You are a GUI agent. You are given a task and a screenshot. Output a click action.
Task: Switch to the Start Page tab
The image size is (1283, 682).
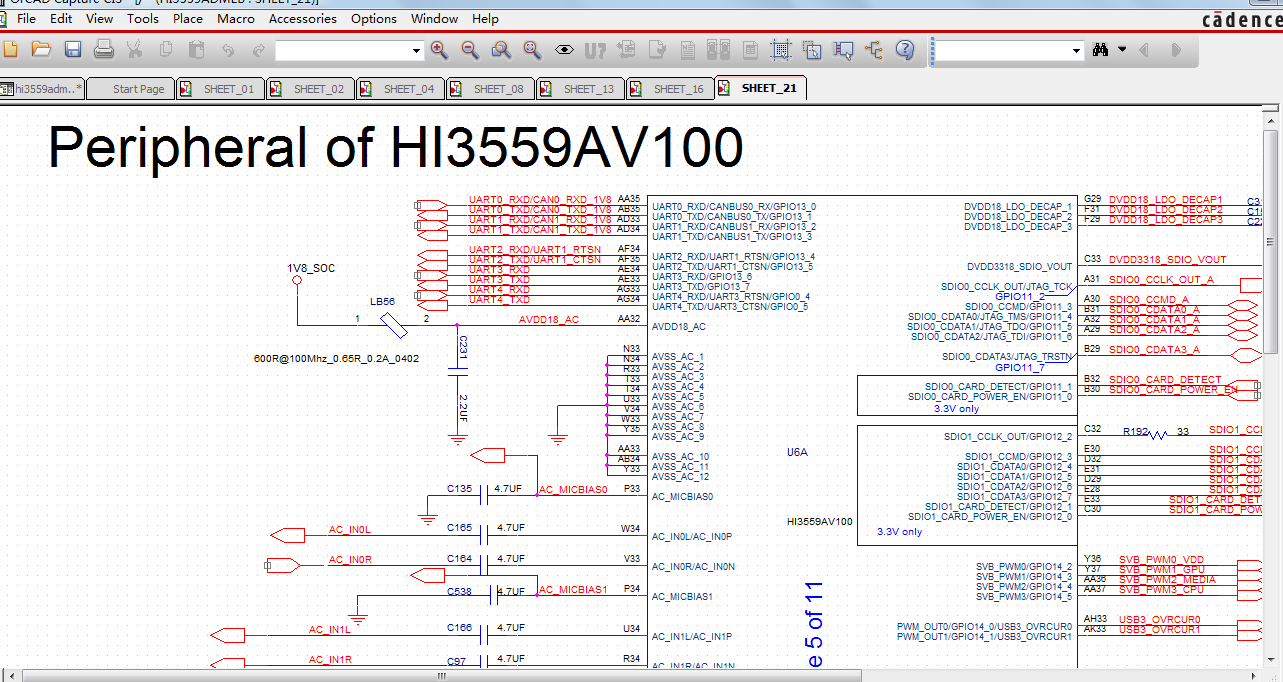pos(131,89)
